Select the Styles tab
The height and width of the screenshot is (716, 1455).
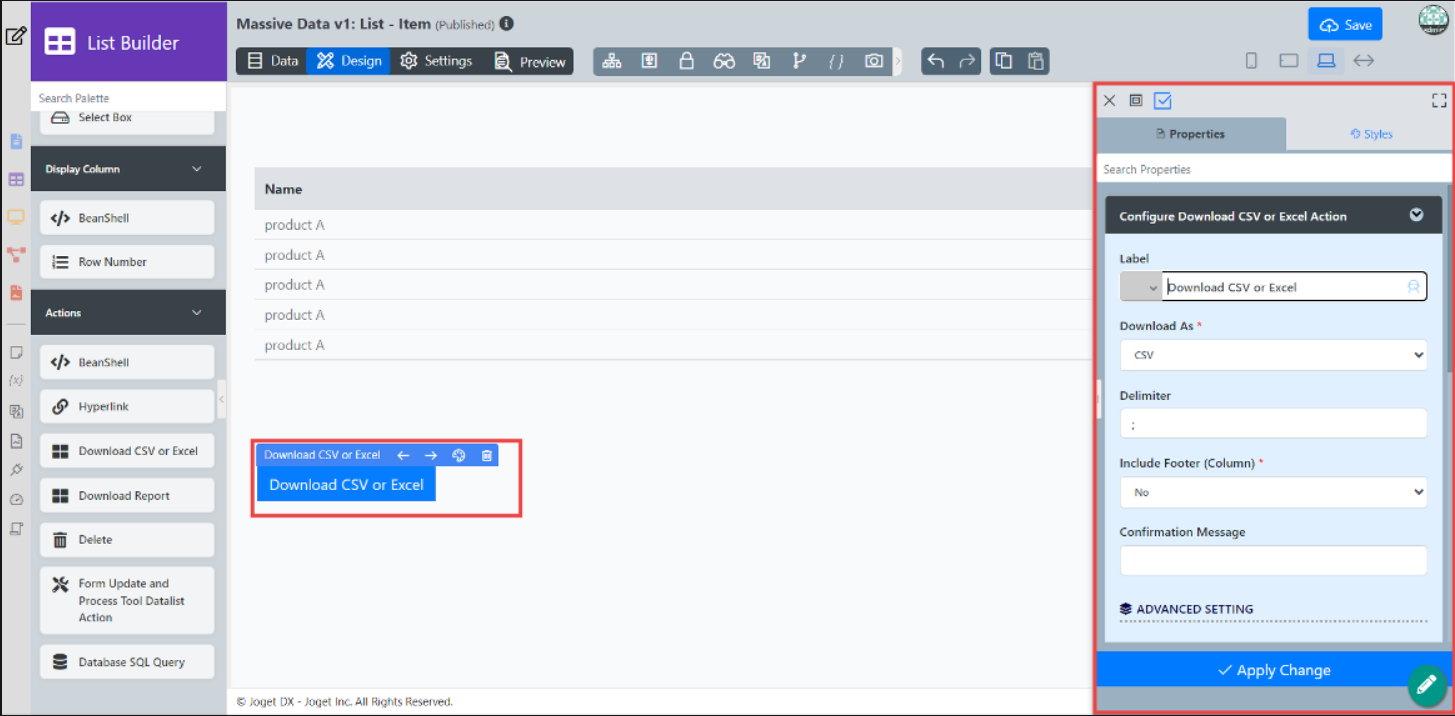(1371, 134)
